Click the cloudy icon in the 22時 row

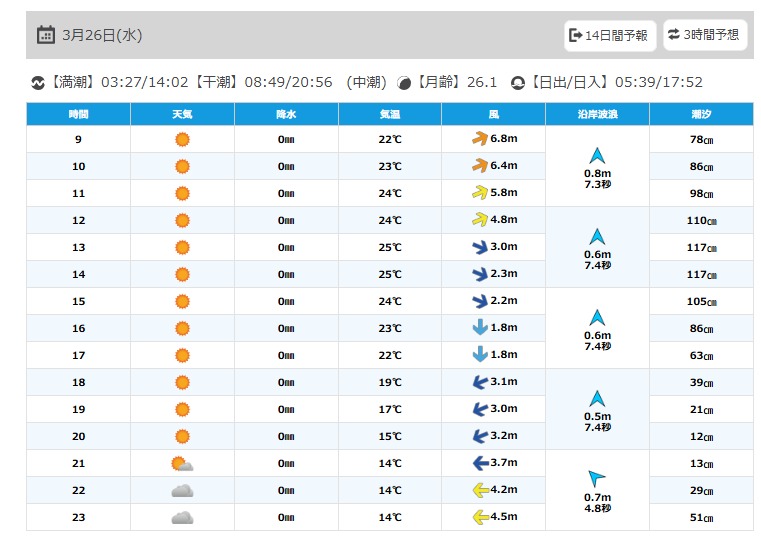[x=182, y=491]
